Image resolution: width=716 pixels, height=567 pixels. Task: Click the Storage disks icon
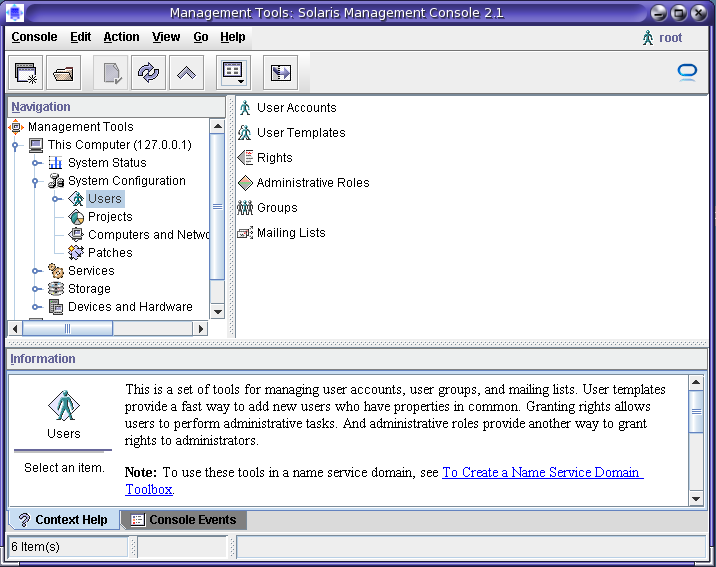pos(56,289)
